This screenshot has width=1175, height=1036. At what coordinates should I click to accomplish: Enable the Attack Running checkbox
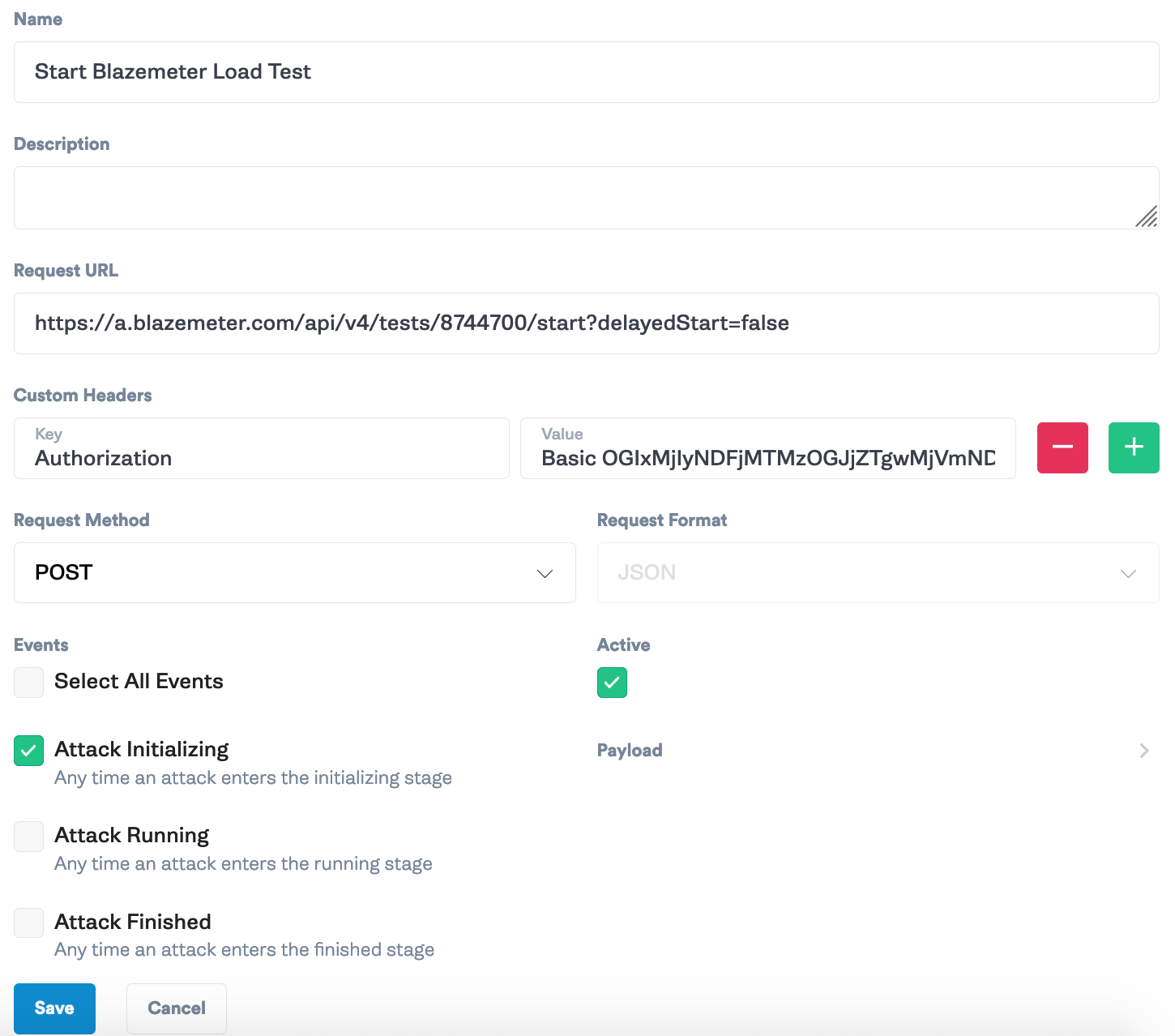[28, 837]
